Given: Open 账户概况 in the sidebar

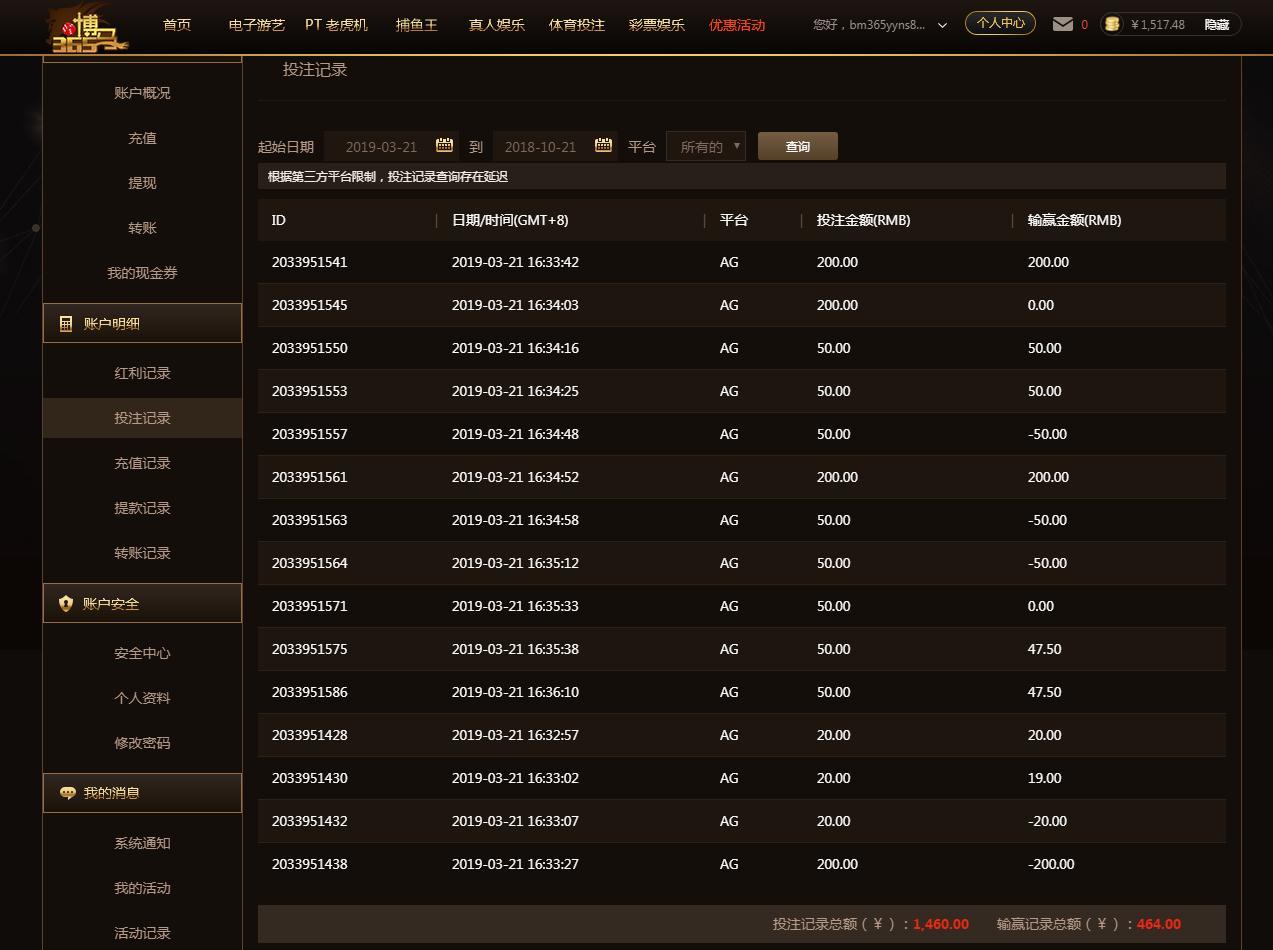Looking at the screenshot, I should (142, 93).
